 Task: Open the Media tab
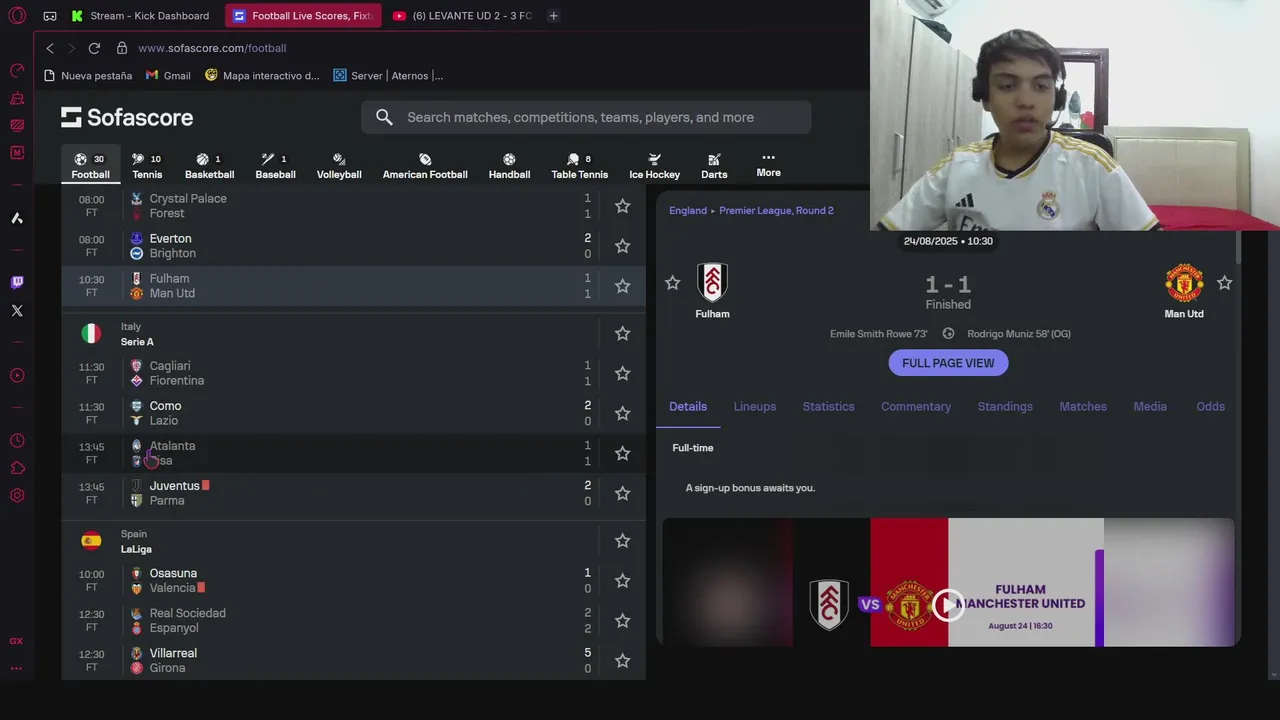pyautogui.click(x=1150, y=406)
